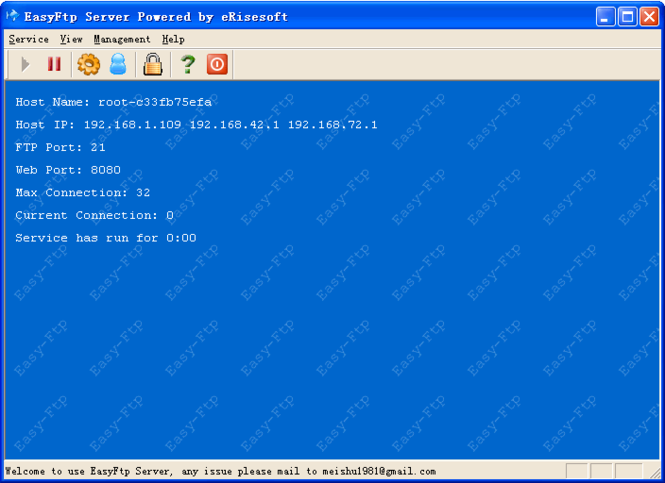The height and width of the screenshot is (483, 665).
Task: Click the padlock lock icon
Action: [x=153, y=64]
